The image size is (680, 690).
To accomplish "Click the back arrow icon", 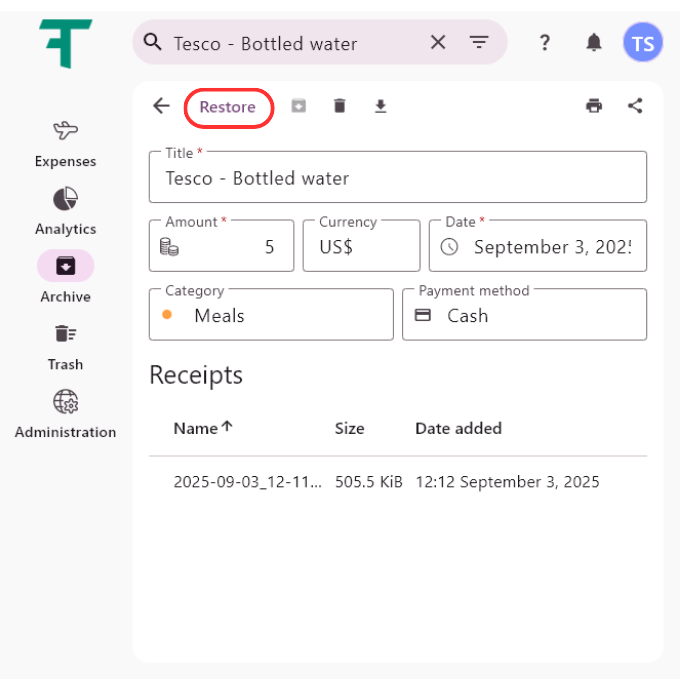I will point(162,106).
